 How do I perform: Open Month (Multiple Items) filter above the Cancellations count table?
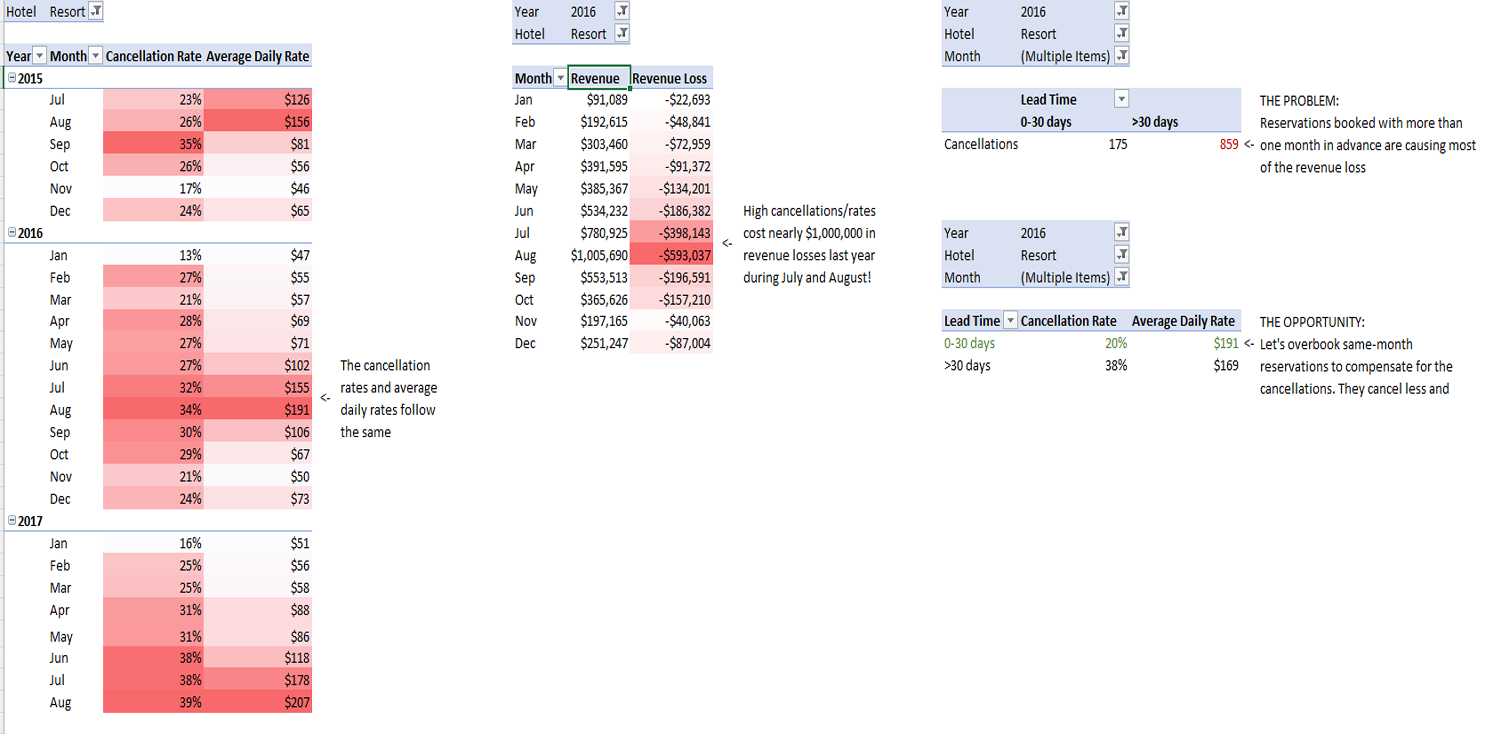coord(1121,56)
